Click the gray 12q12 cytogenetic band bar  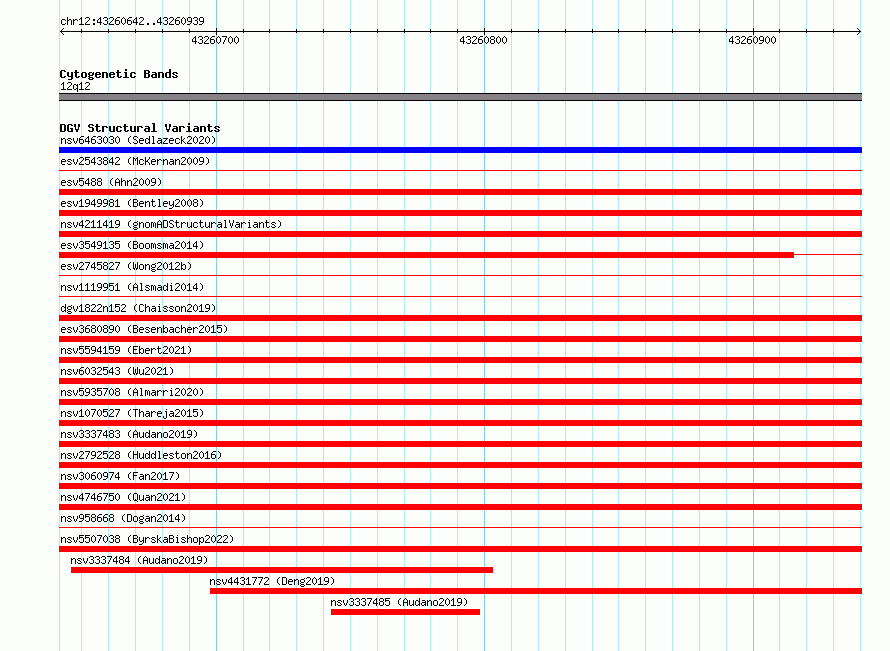point(460,97)
